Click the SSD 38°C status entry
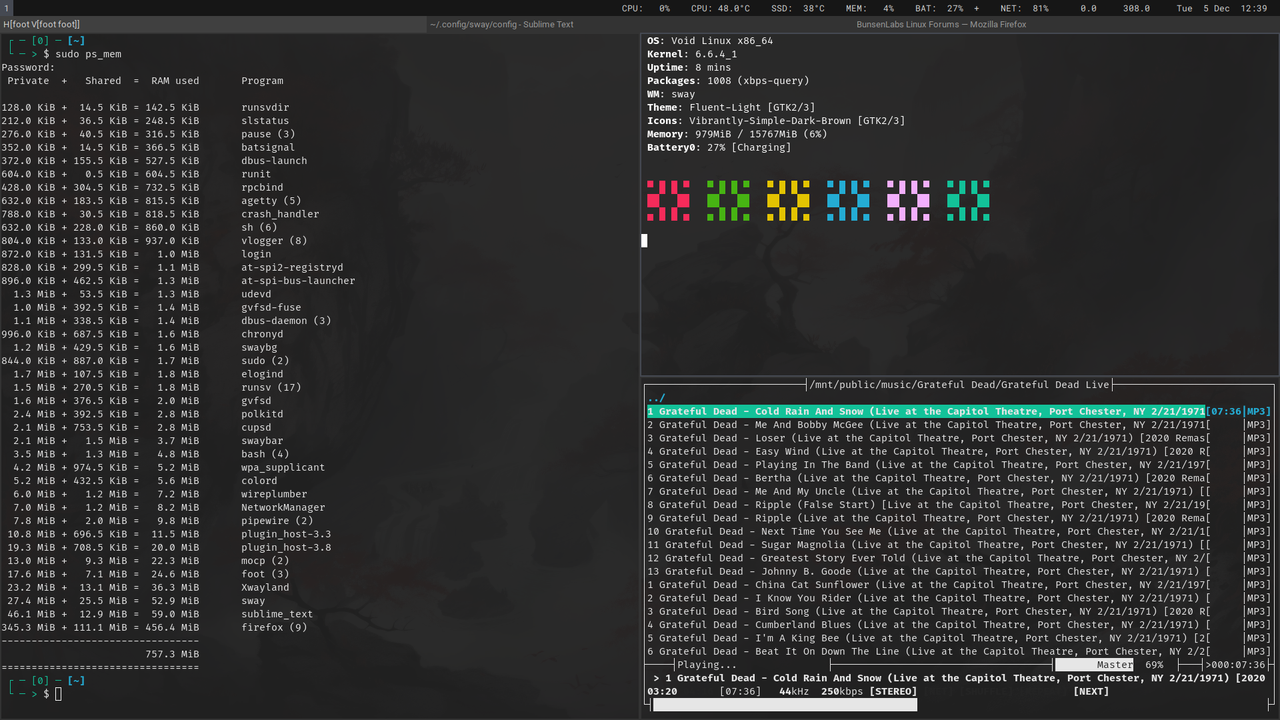 pyautogui.click(x=797, y=8)
